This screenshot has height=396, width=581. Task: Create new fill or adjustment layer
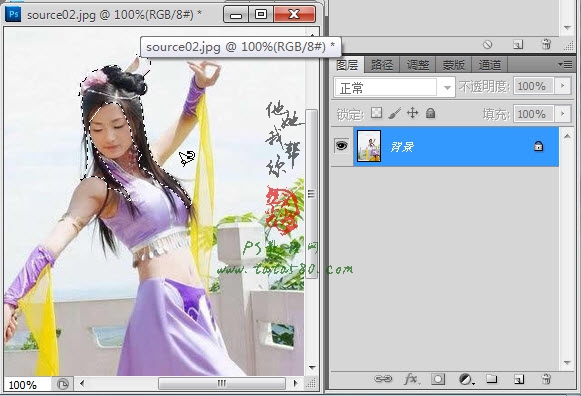tap(466, 379)
